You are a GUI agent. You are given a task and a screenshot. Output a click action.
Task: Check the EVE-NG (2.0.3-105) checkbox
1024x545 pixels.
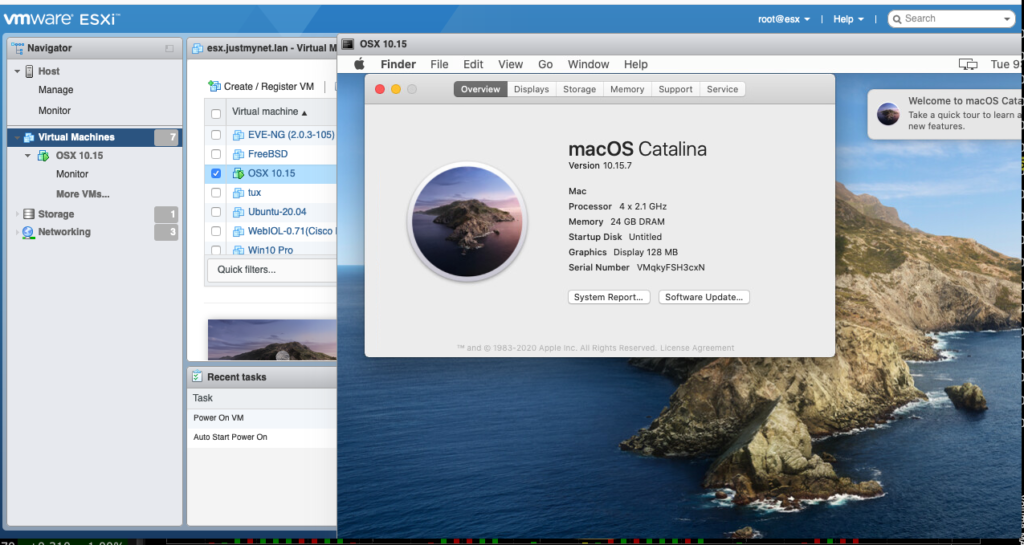click(216, 135)
